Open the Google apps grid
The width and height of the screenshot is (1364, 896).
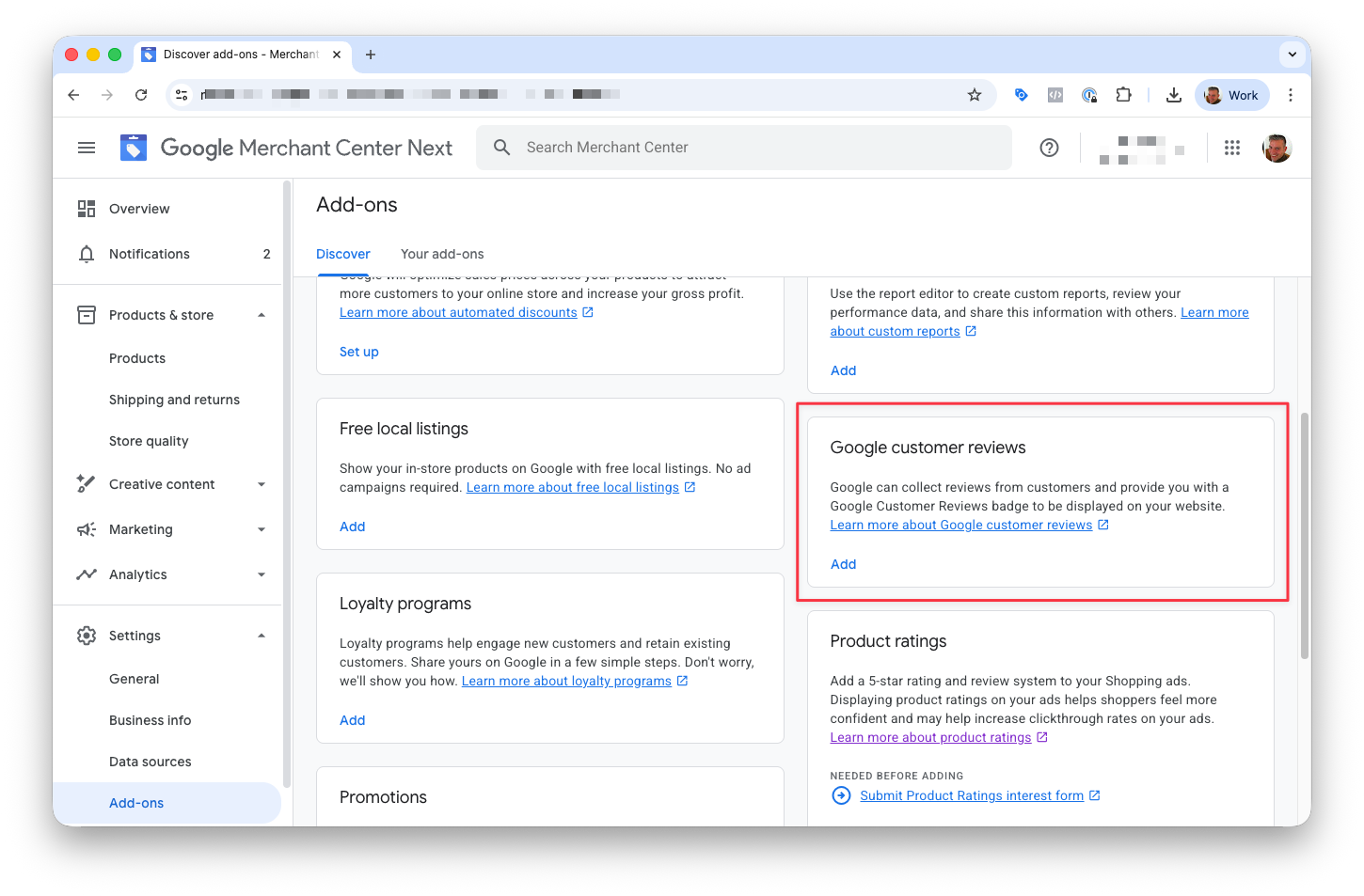1232,148
